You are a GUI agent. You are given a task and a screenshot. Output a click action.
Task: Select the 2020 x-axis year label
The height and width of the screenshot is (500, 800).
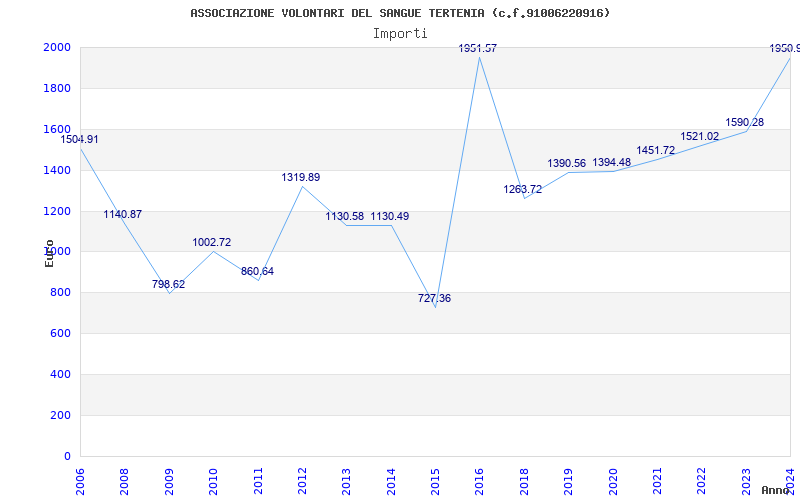point(613,479)
